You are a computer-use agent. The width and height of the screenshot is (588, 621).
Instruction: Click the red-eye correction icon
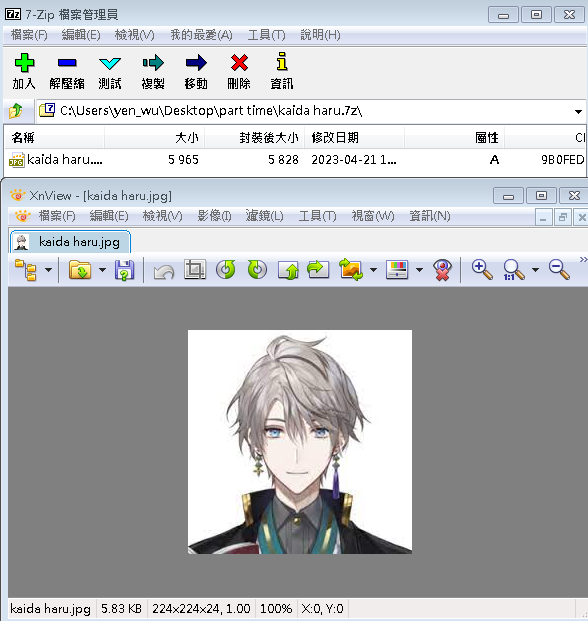[x=442, y=270]
